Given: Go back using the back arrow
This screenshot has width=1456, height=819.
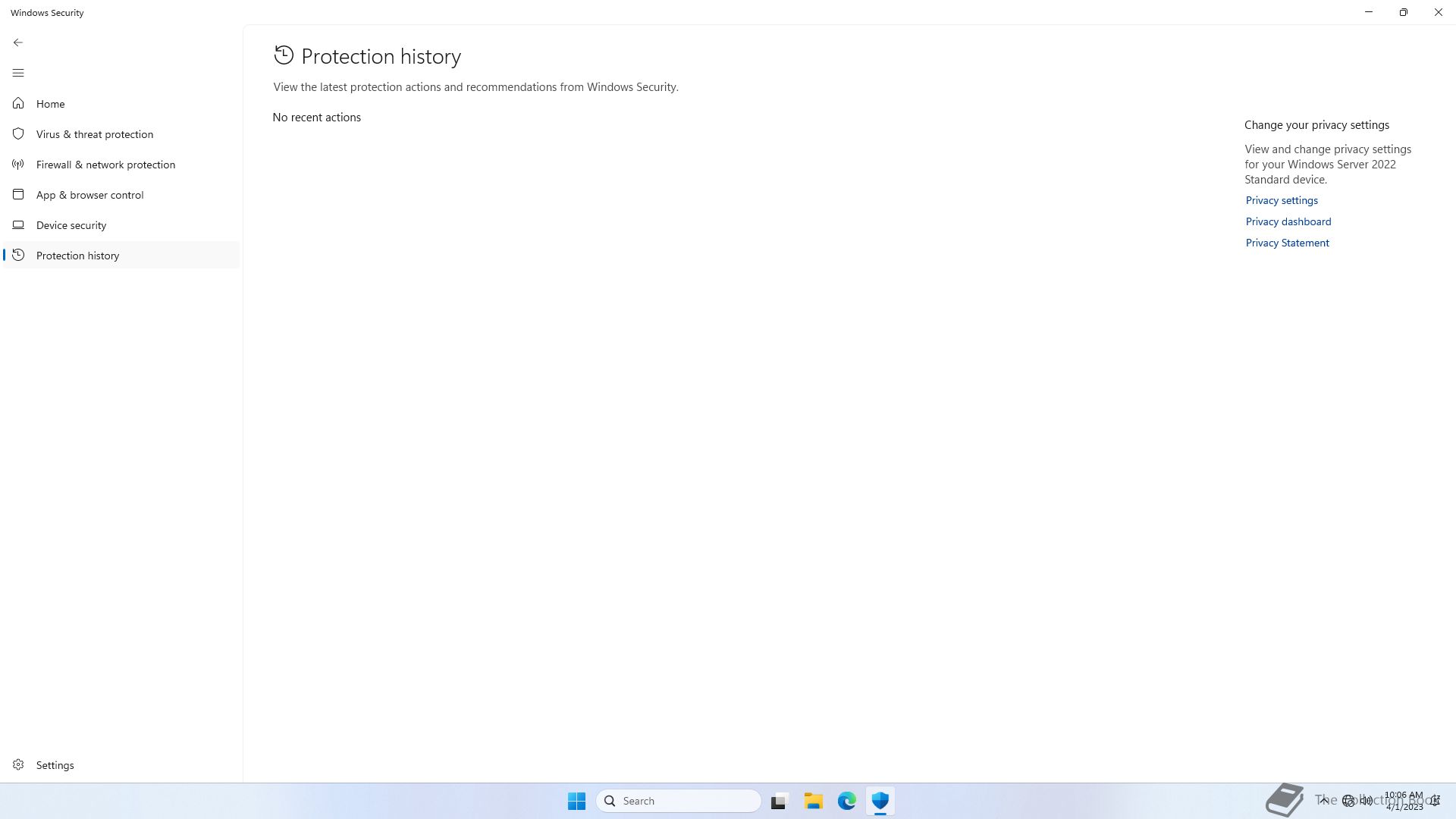Looking at the screenshot, I should point(18,42).
